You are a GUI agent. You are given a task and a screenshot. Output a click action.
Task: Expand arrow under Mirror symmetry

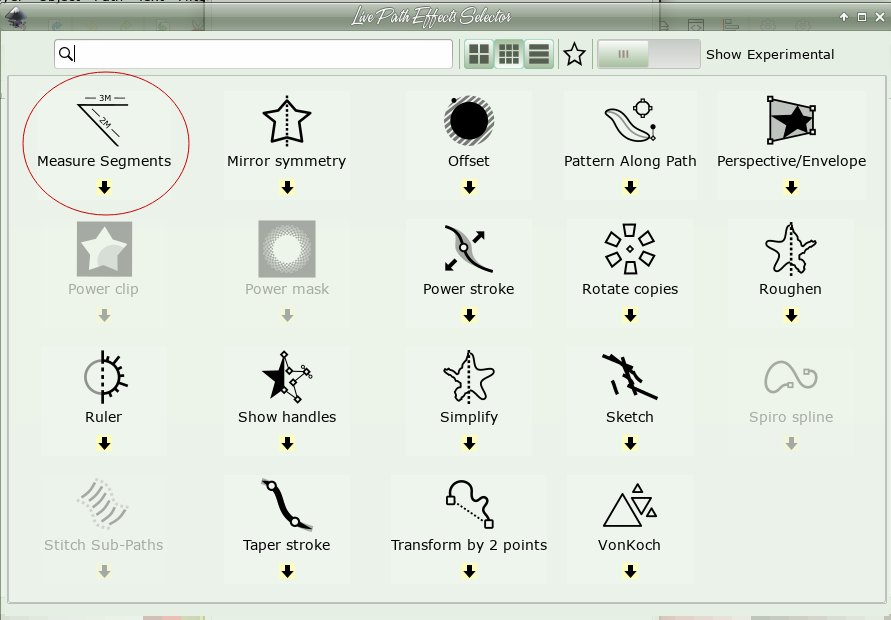point(287,187)
